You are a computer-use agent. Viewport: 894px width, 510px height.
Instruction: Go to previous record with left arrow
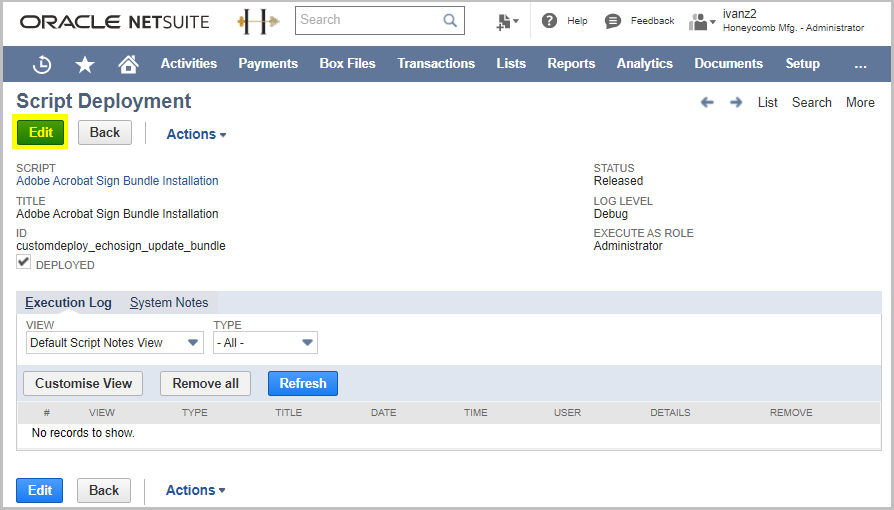tap(707, 102)
